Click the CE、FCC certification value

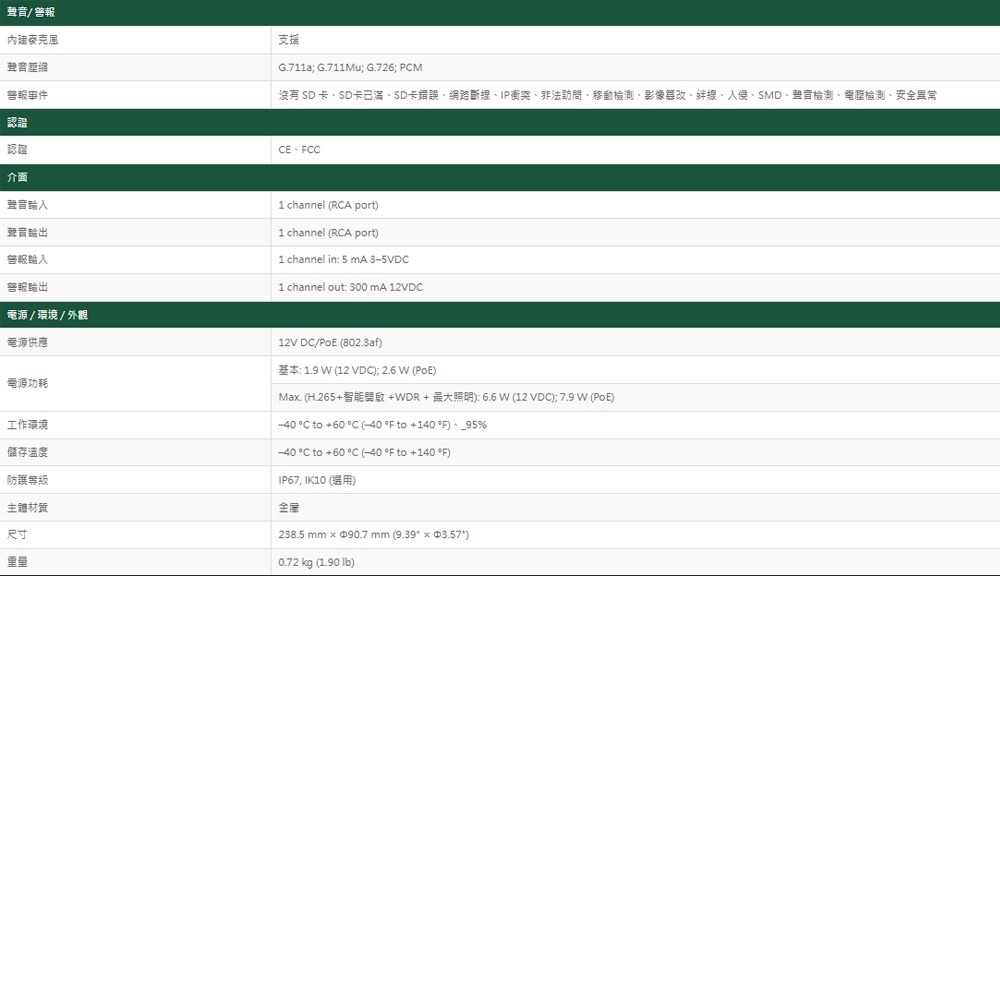coord(299,149)
